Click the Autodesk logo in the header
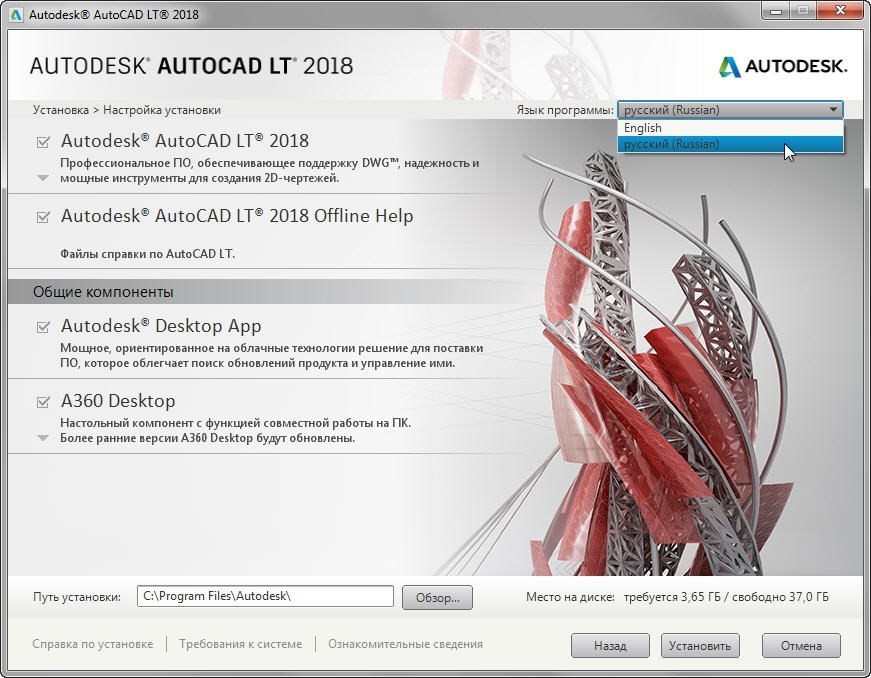Screen dimensions: 871x678 point(783,67)
